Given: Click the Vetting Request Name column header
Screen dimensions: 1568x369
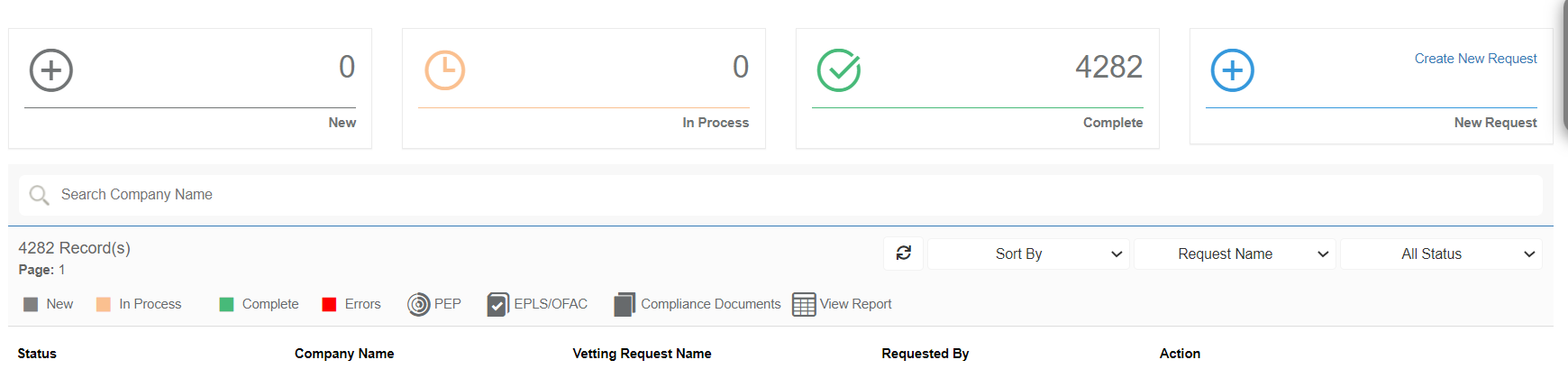Looking at the screenshot, I should (642, 354).
